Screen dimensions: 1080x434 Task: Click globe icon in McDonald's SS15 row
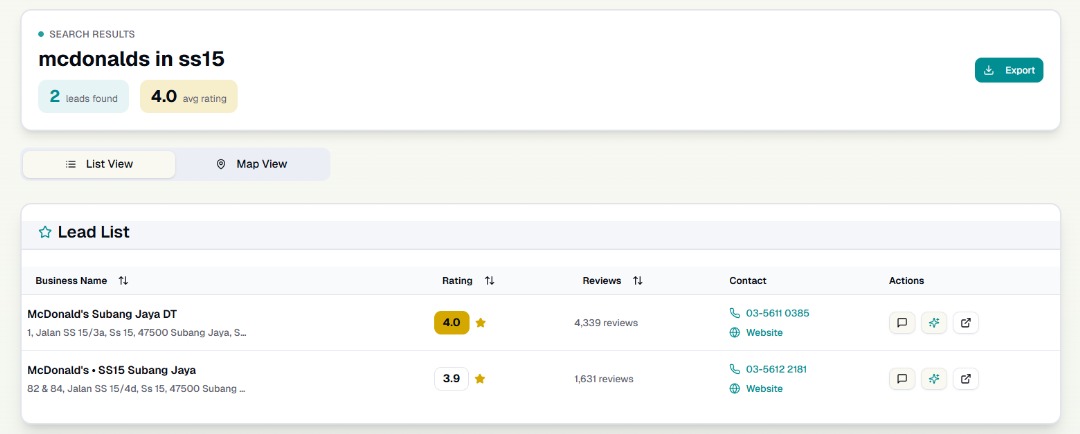(x=734, y=389)
